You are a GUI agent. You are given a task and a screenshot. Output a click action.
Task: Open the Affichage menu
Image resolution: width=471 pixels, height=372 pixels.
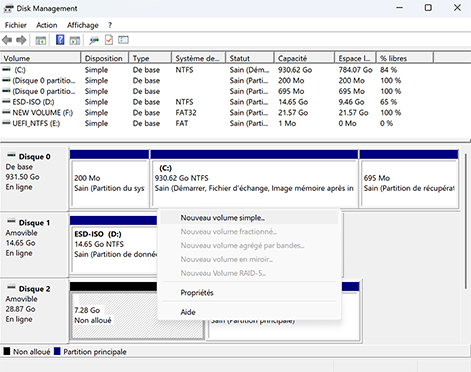(83, 25)
